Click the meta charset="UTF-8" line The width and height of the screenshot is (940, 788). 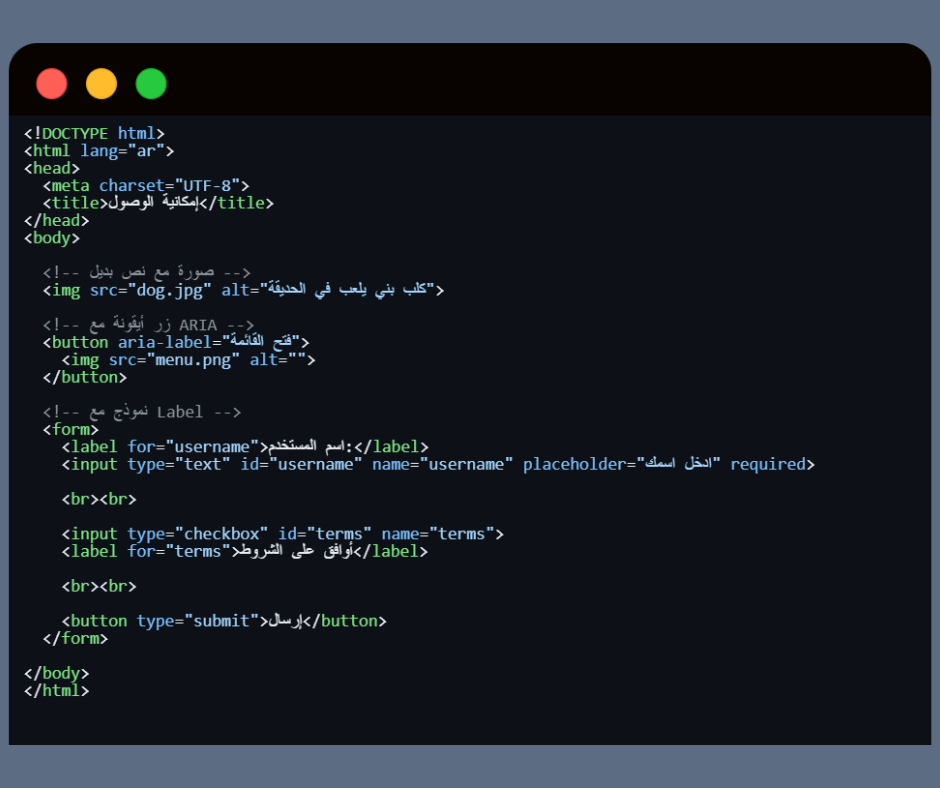145,186
